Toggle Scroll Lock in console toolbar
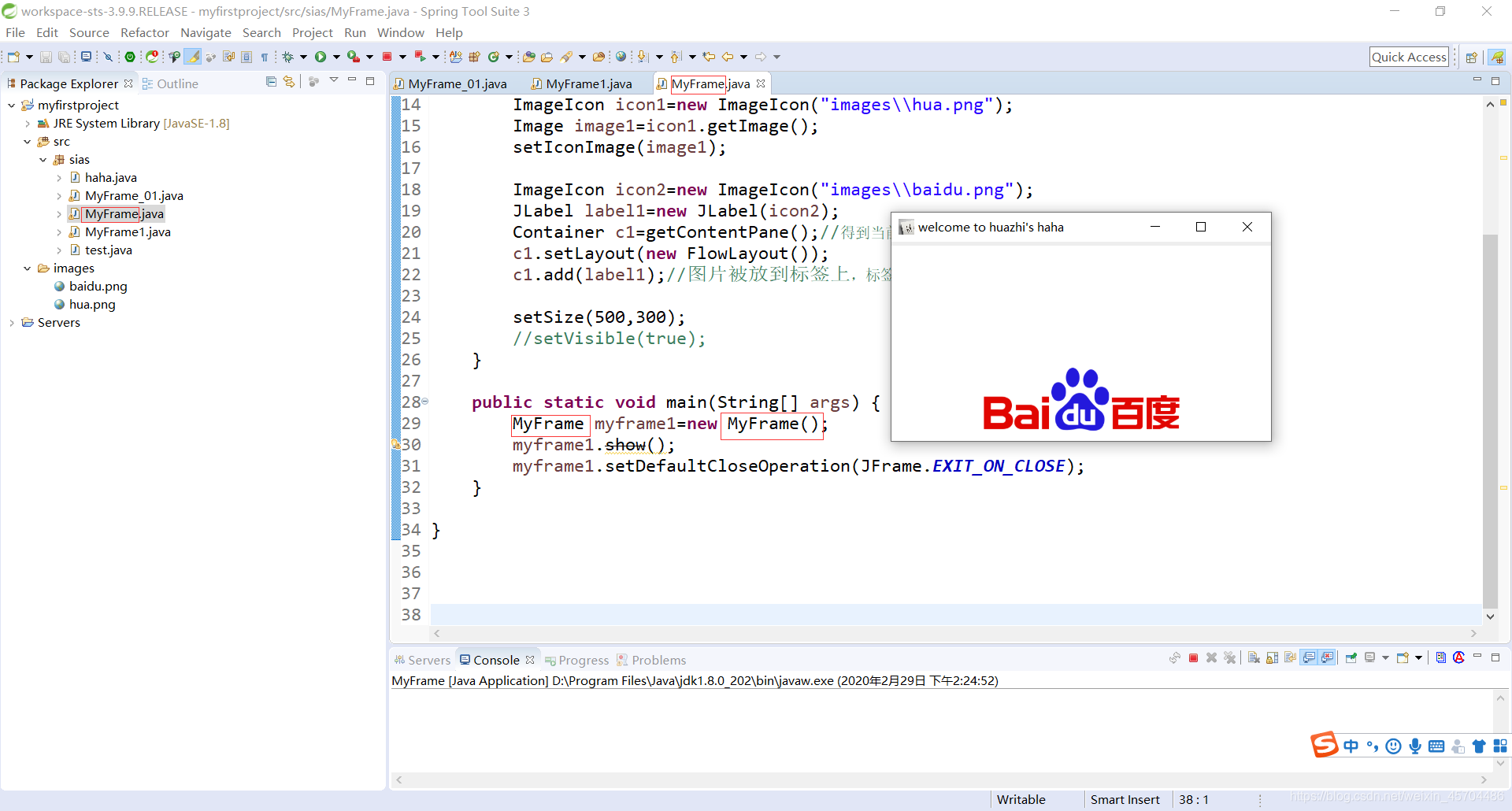 1272,657
